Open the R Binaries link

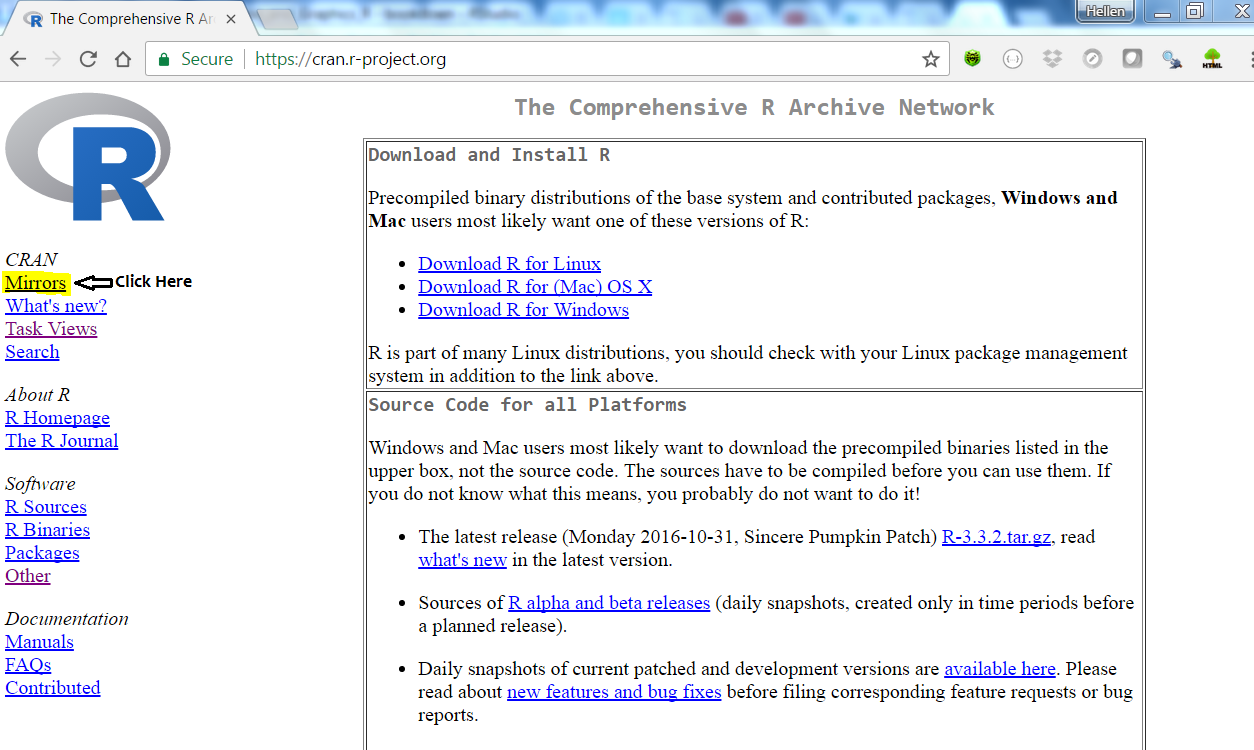[48, 530]
